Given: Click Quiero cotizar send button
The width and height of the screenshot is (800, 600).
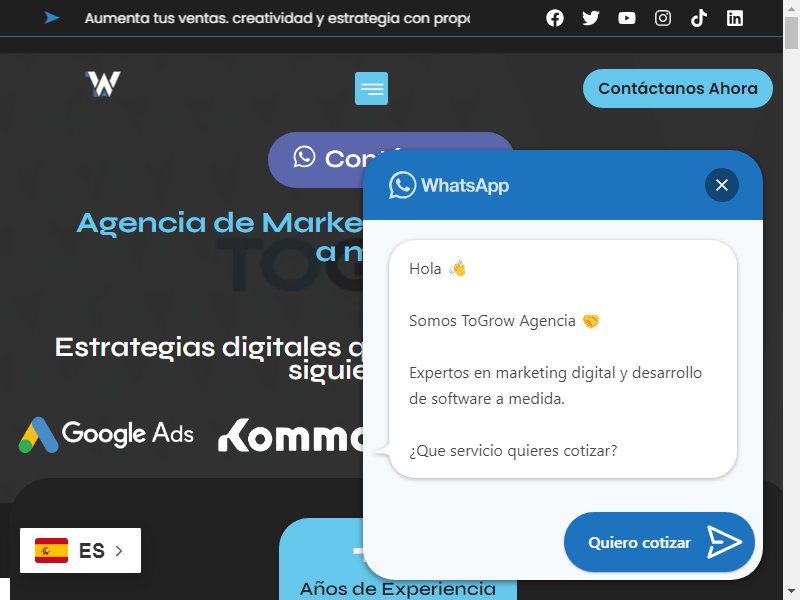Looking at the screenshot, I should click(659, 542).
